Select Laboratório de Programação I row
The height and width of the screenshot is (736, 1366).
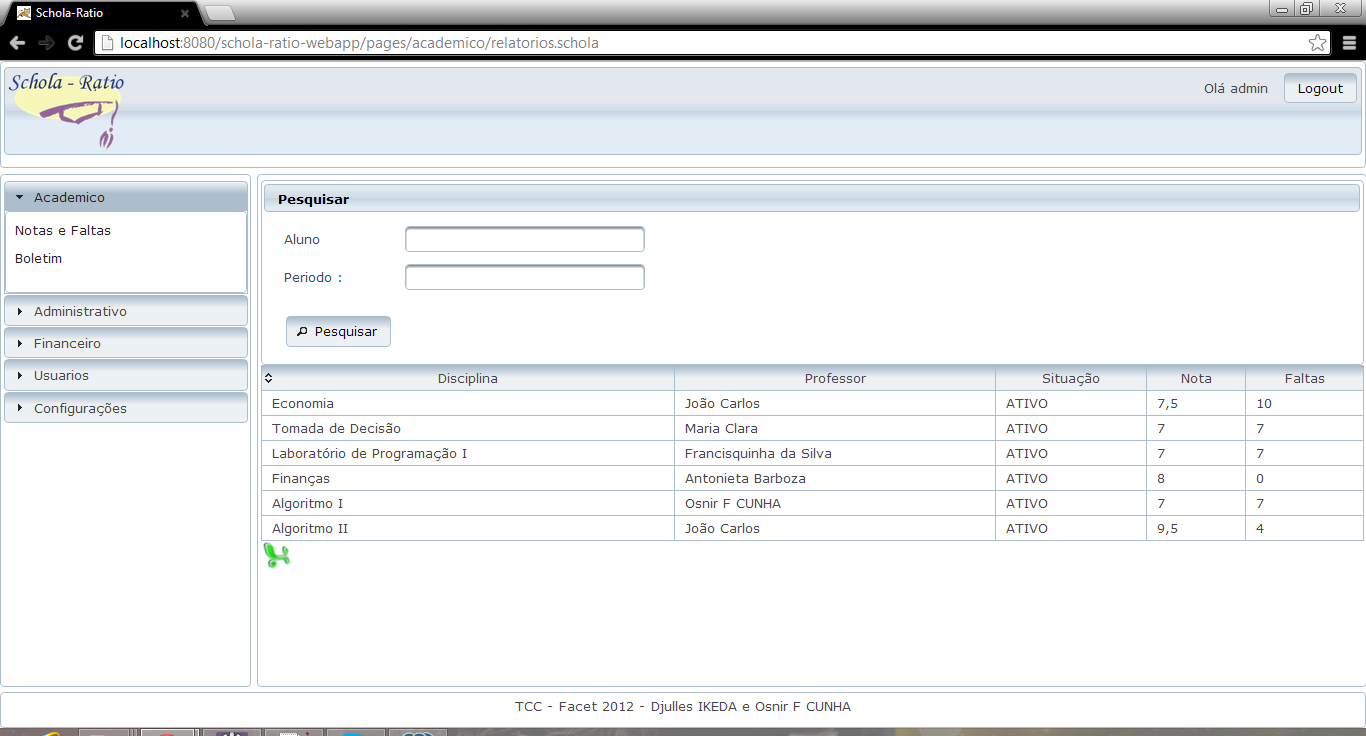click(813, 453)
